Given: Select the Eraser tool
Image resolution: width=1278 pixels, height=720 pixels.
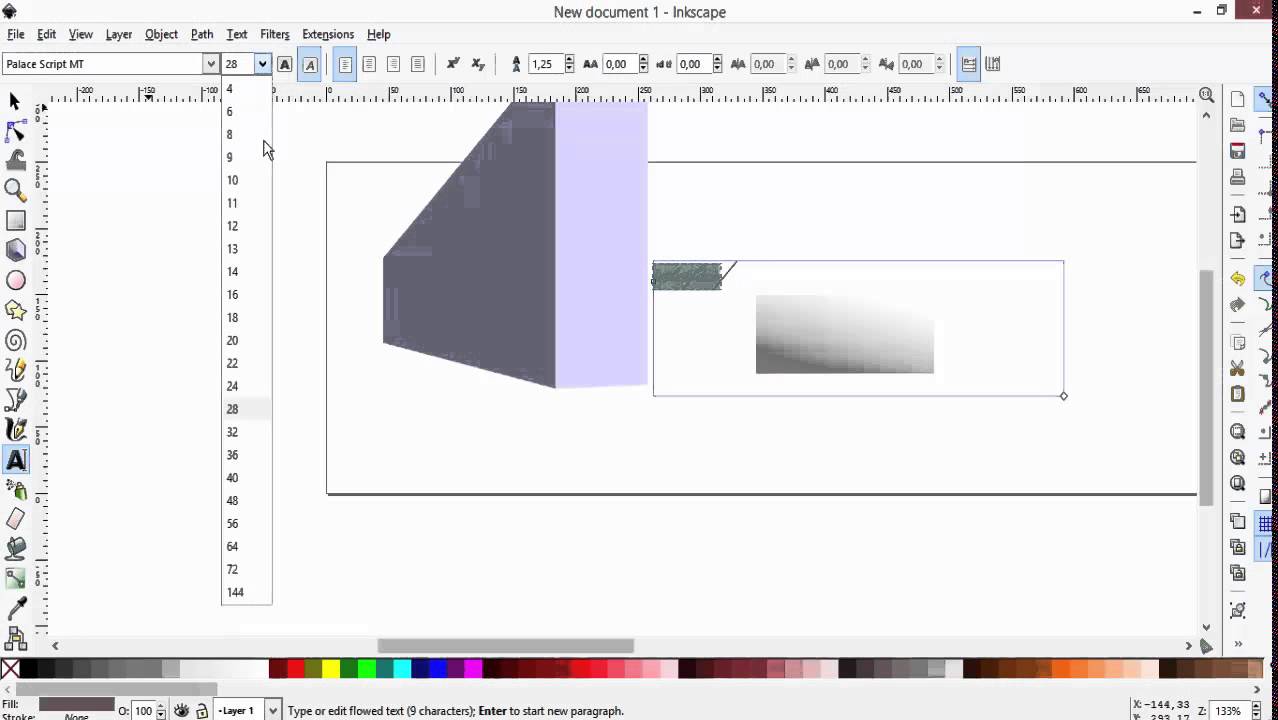Looking at the screenshot, I should point(15,519).
